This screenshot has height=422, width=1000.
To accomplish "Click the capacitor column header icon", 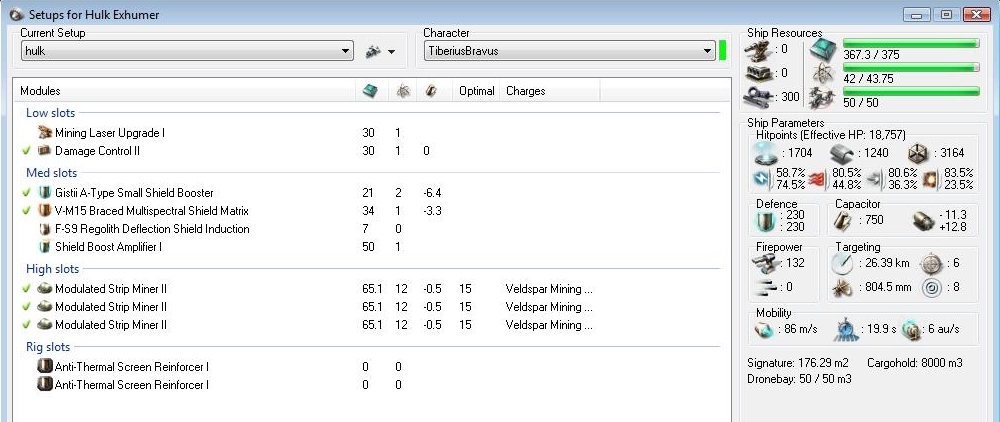I will [430, 91].
